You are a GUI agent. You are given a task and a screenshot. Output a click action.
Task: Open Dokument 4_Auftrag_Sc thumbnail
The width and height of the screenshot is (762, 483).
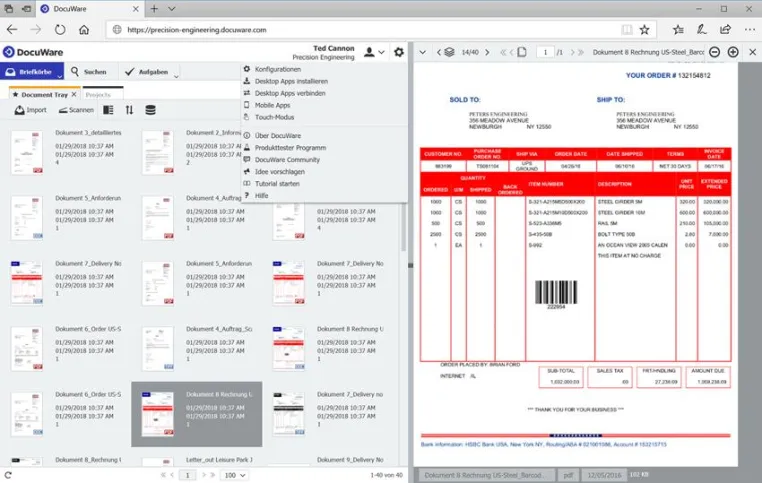[x=157, y=348]
